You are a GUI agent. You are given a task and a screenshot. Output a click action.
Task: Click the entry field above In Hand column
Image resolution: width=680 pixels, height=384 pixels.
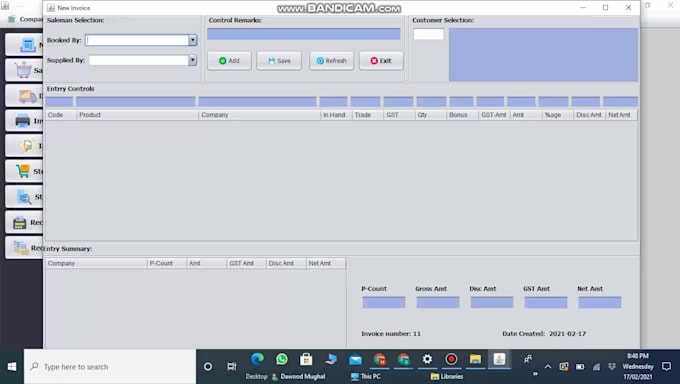[333, 102]
